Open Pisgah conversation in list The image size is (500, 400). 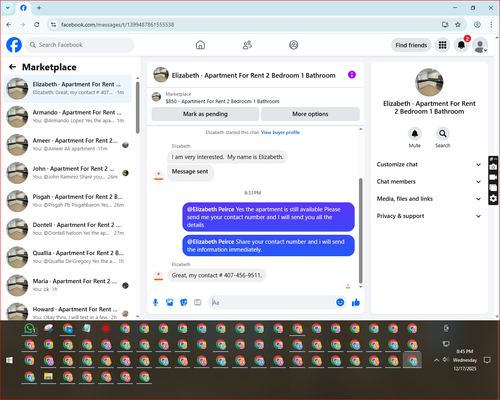coord(68,201)
